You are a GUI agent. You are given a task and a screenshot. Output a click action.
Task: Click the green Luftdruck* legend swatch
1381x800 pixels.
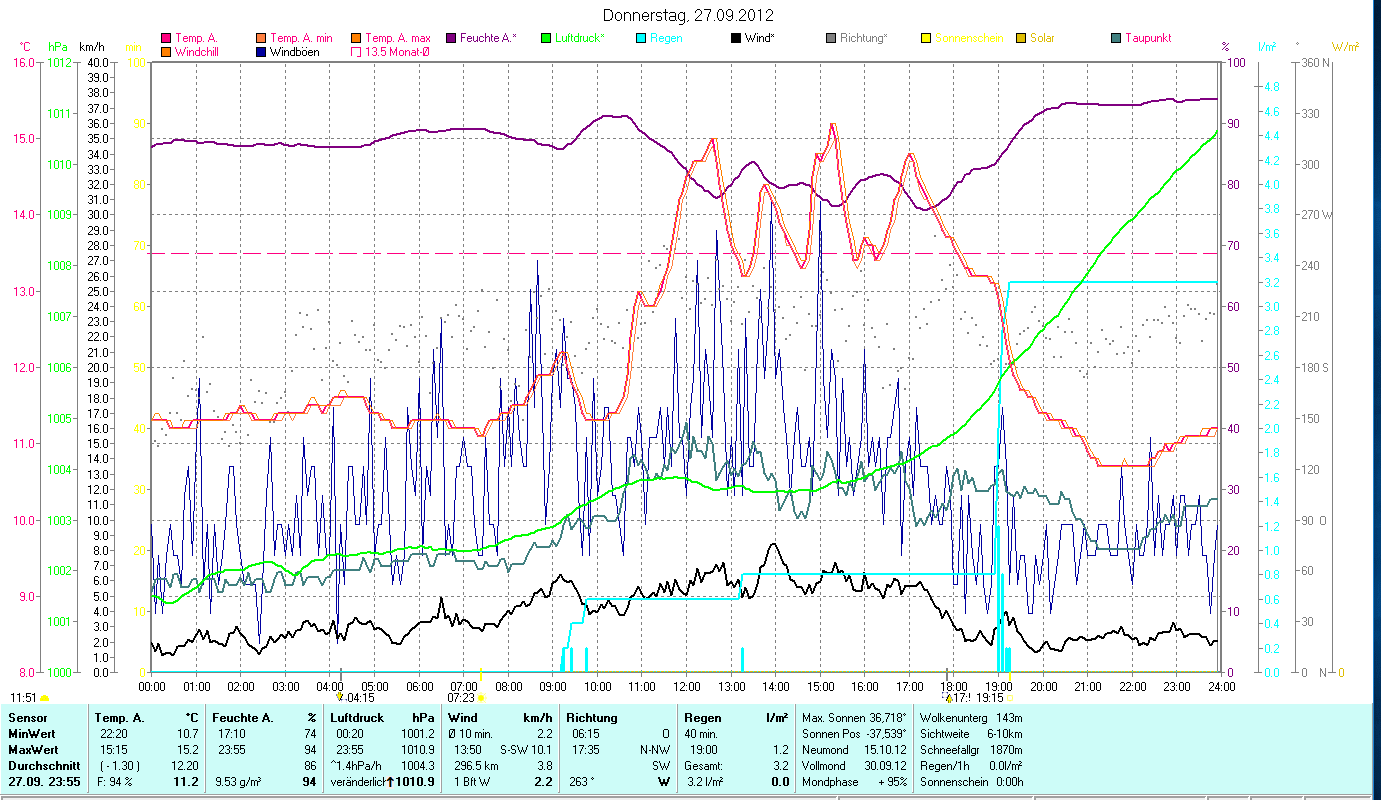coord(546,38)
